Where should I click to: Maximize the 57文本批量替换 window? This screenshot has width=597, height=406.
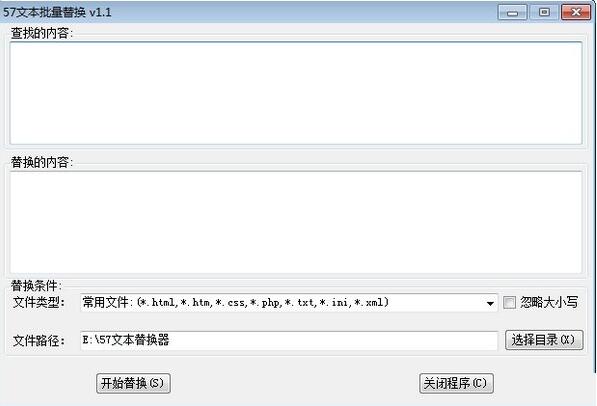[544, 12]
